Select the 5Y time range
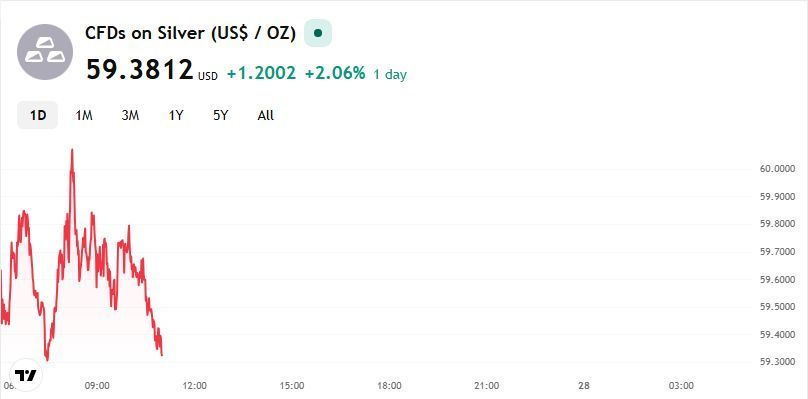808x399 pixels. pos(221,115)
